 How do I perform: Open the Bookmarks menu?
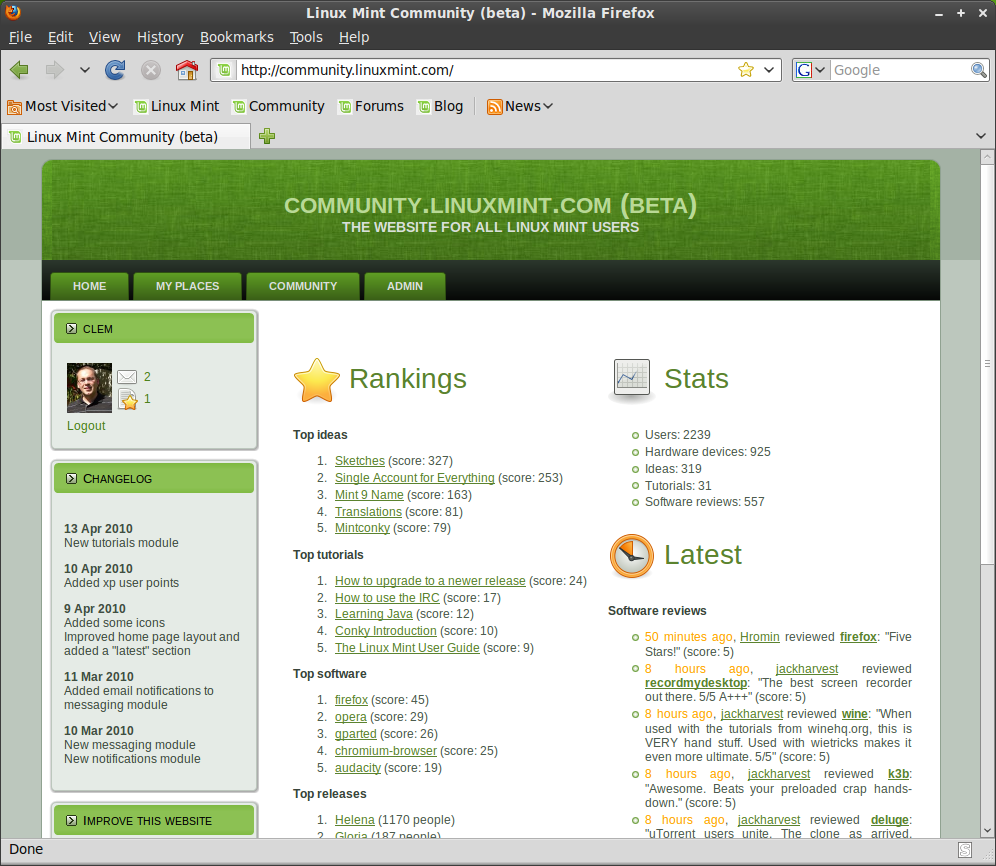pyautogui.click(x=236, y=37)
